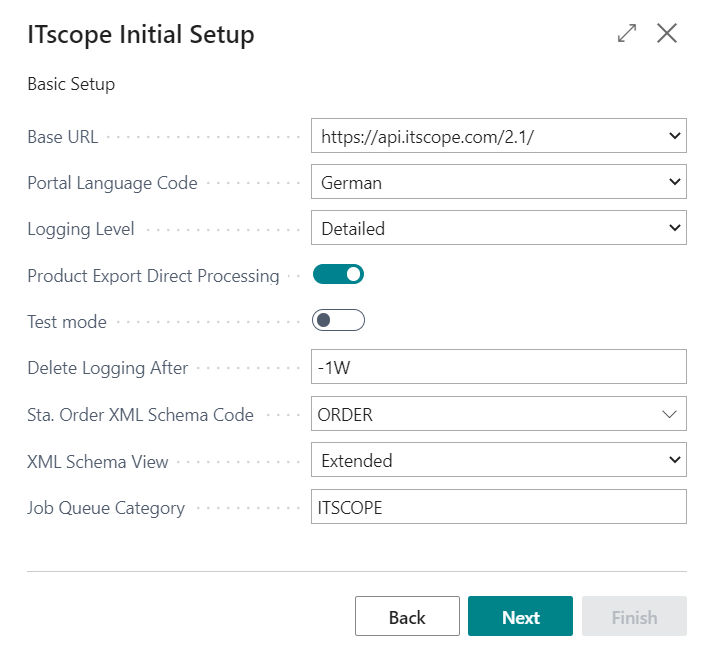The width and height of the screenshot is (710, 663).
Task: Open the Base URL dropdown
Action: coord(498,137)
